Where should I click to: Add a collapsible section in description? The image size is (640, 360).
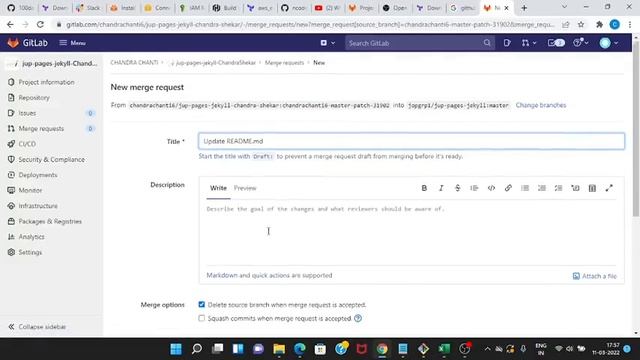[x=576, y=188]
